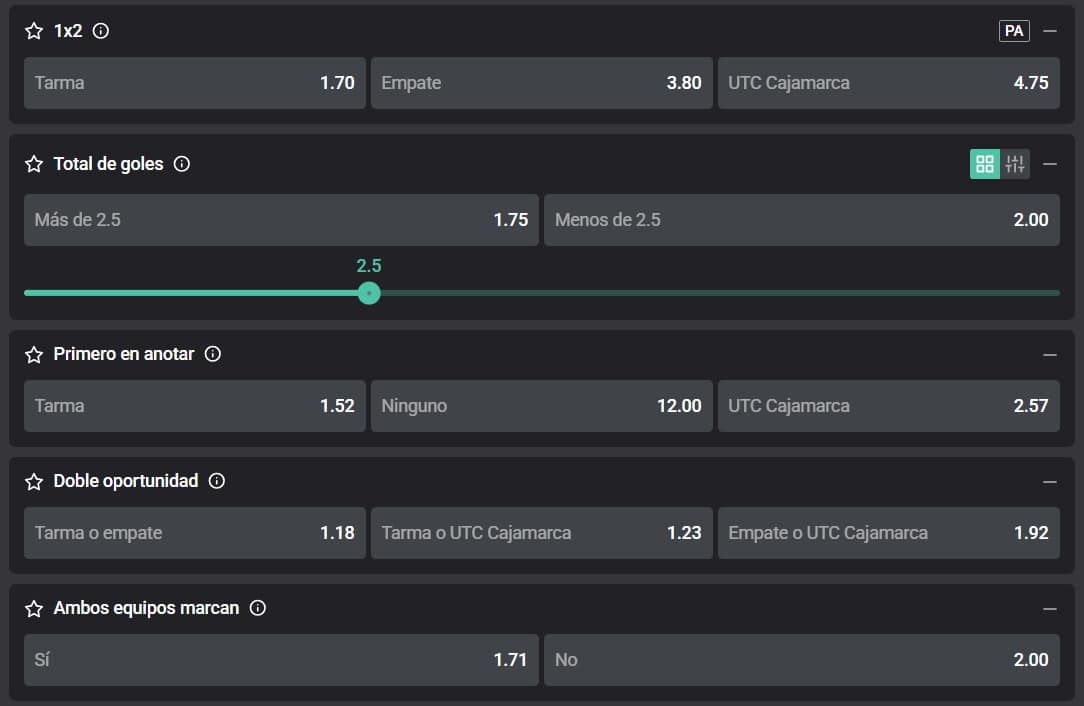1084x706 pixels.
Task: Collapse the Primero en anotar section
Action: coord(1050,354)
